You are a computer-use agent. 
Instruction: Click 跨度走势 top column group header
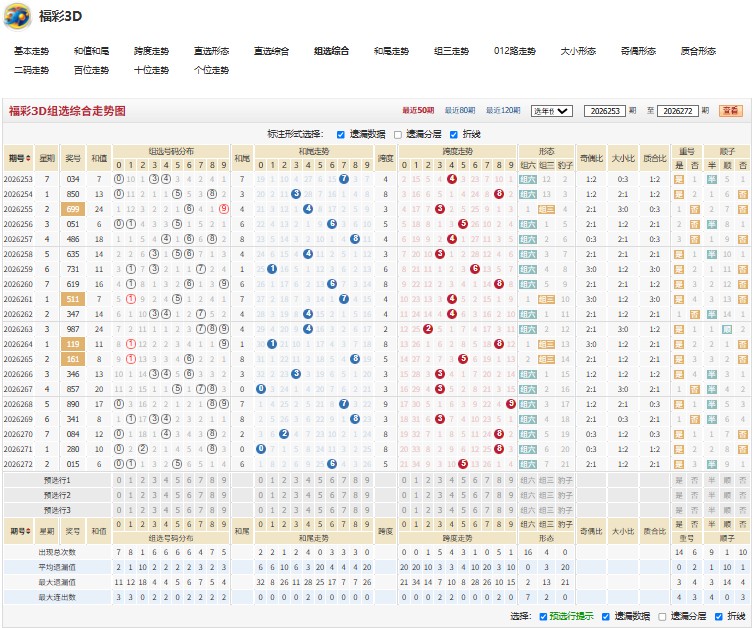pyautogui.click(x=457, y=151)
